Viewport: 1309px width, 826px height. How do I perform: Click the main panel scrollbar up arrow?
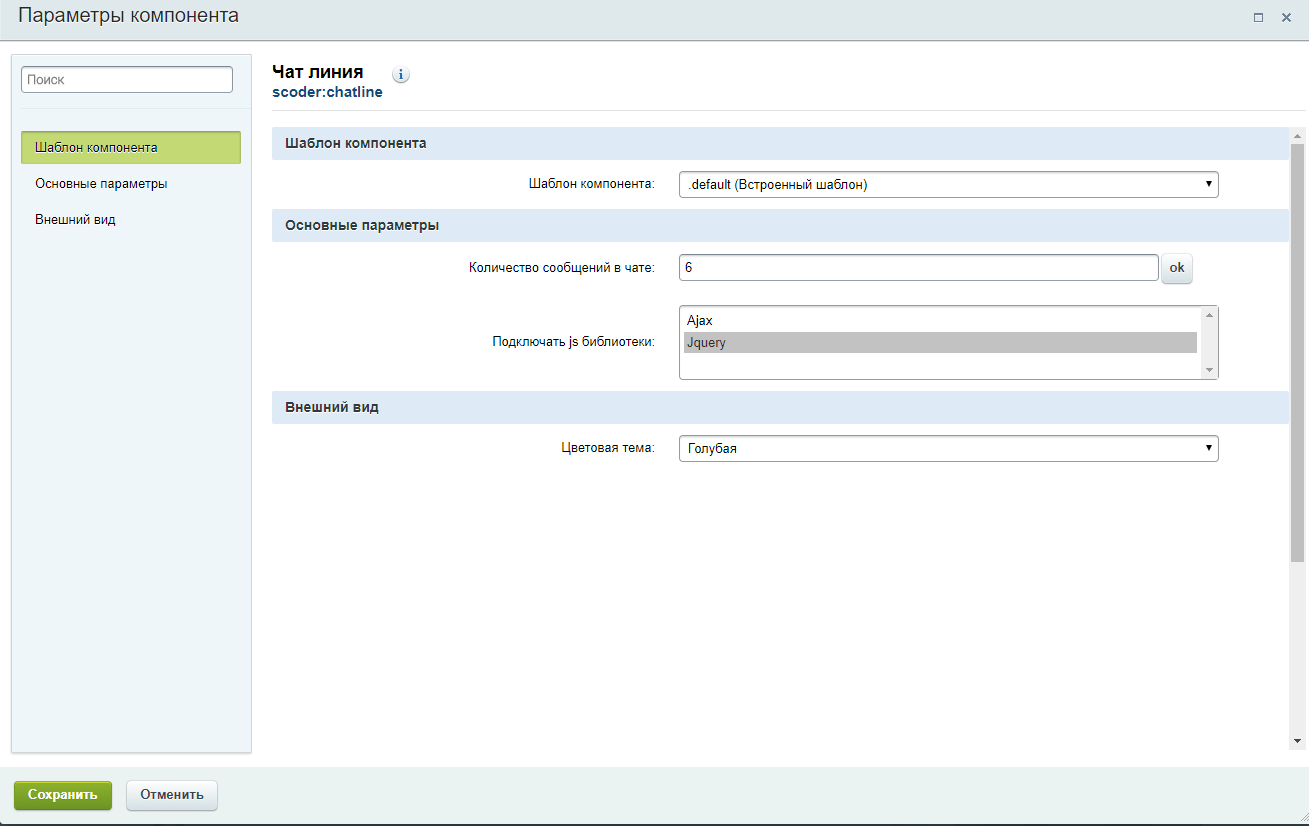pos(1297,136)
